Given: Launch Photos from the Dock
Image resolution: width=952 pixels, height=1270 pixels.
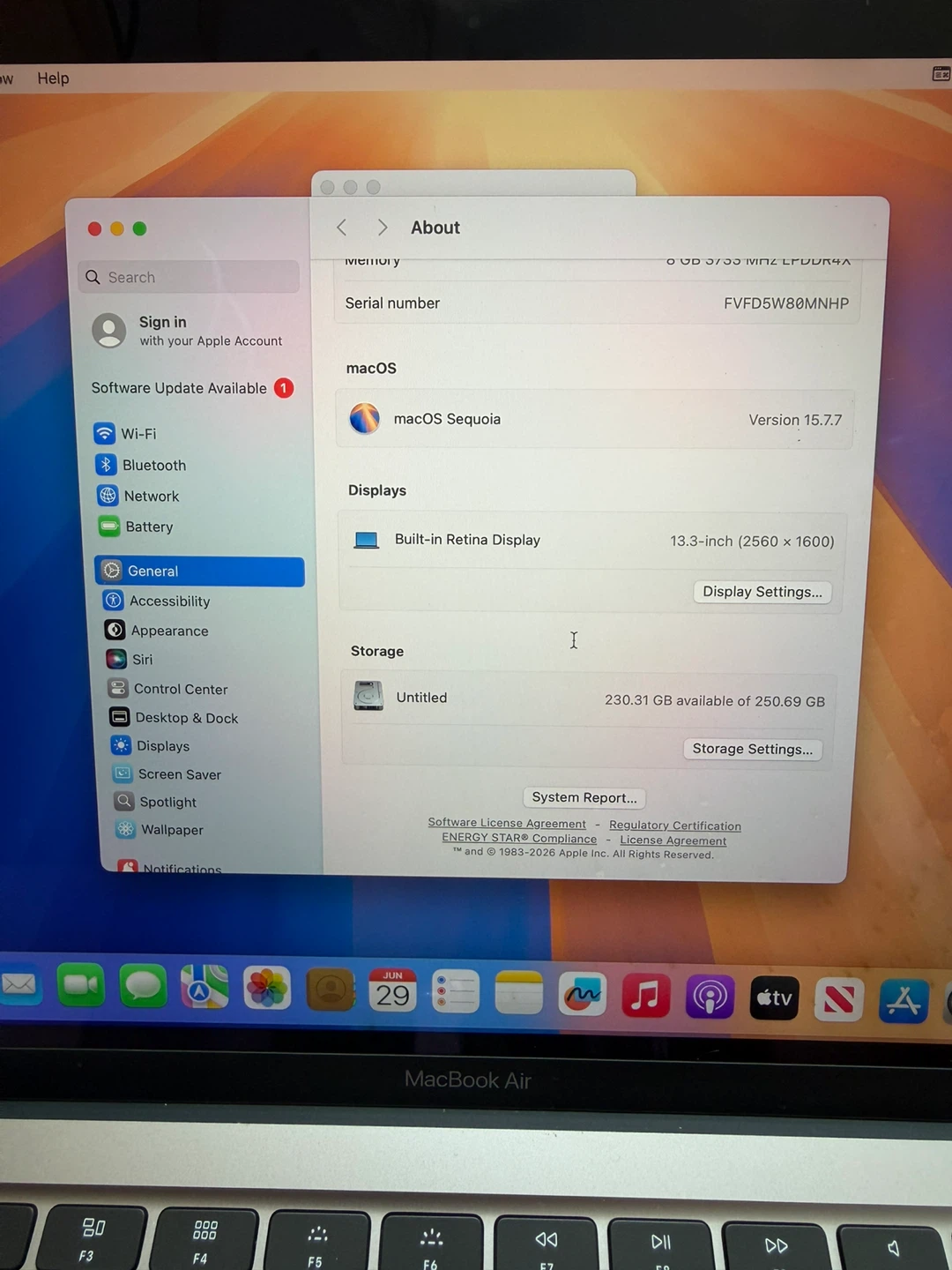Looking at the screenshot, I should [267, 989].
